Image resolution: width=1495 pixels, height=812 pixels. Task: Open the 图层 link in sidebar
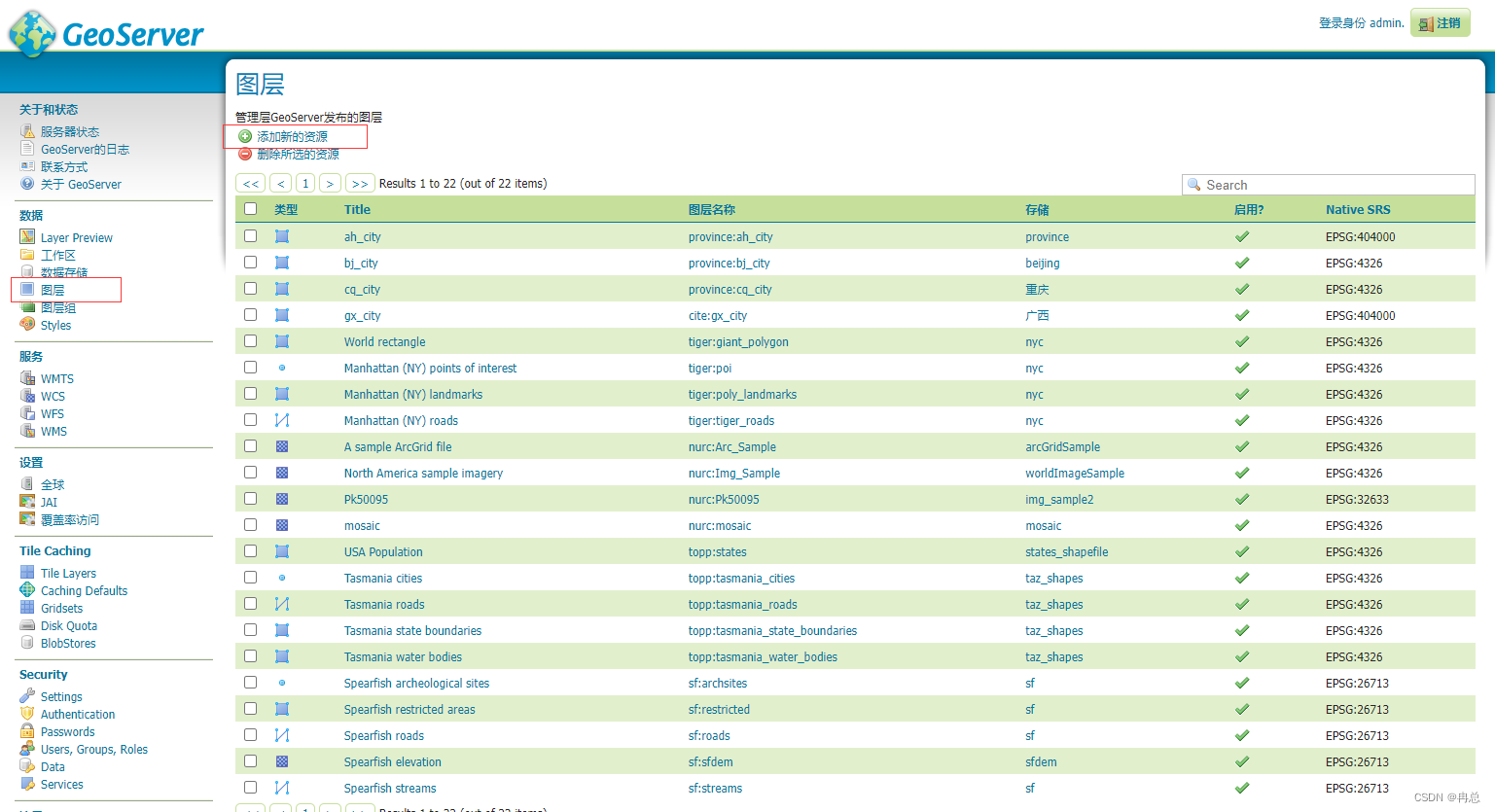pos(53,290)
